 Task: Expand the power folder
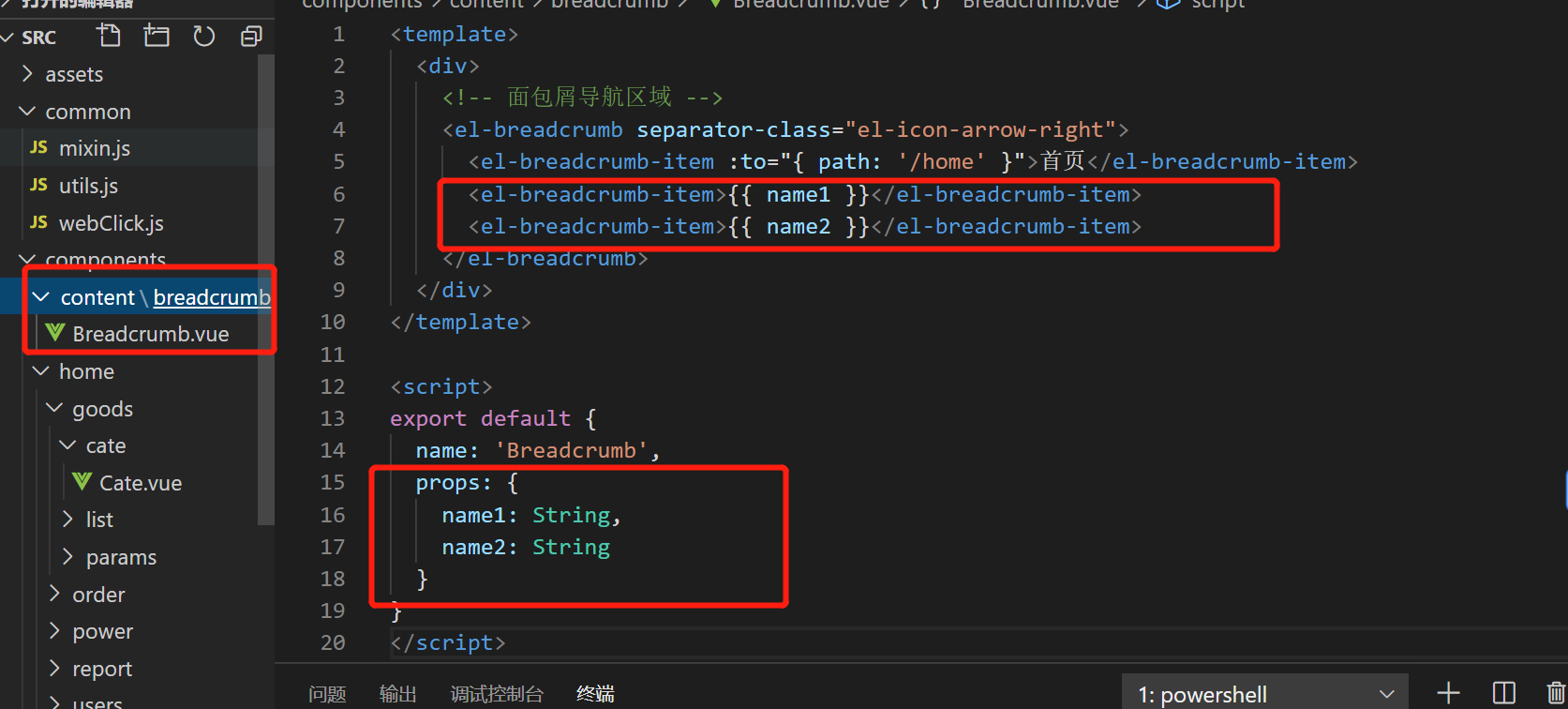(54, 631)
